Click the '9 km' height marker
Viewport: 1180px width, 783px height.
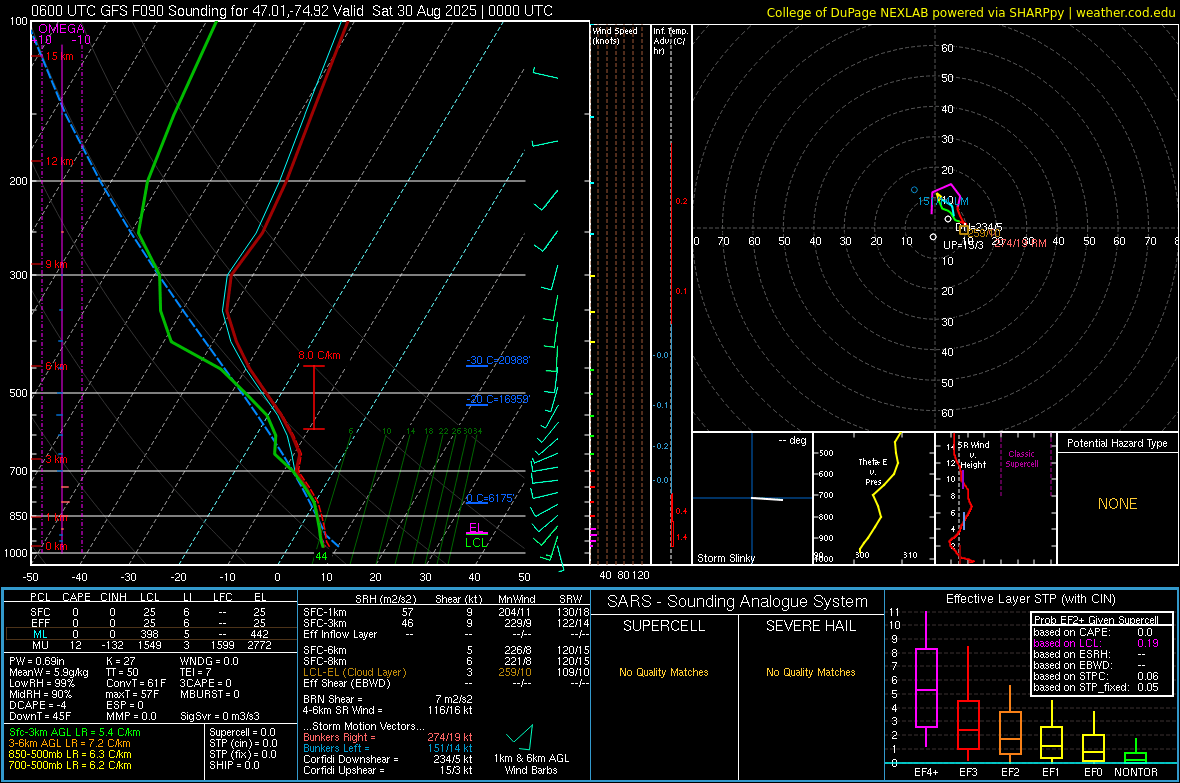(56, 264)
